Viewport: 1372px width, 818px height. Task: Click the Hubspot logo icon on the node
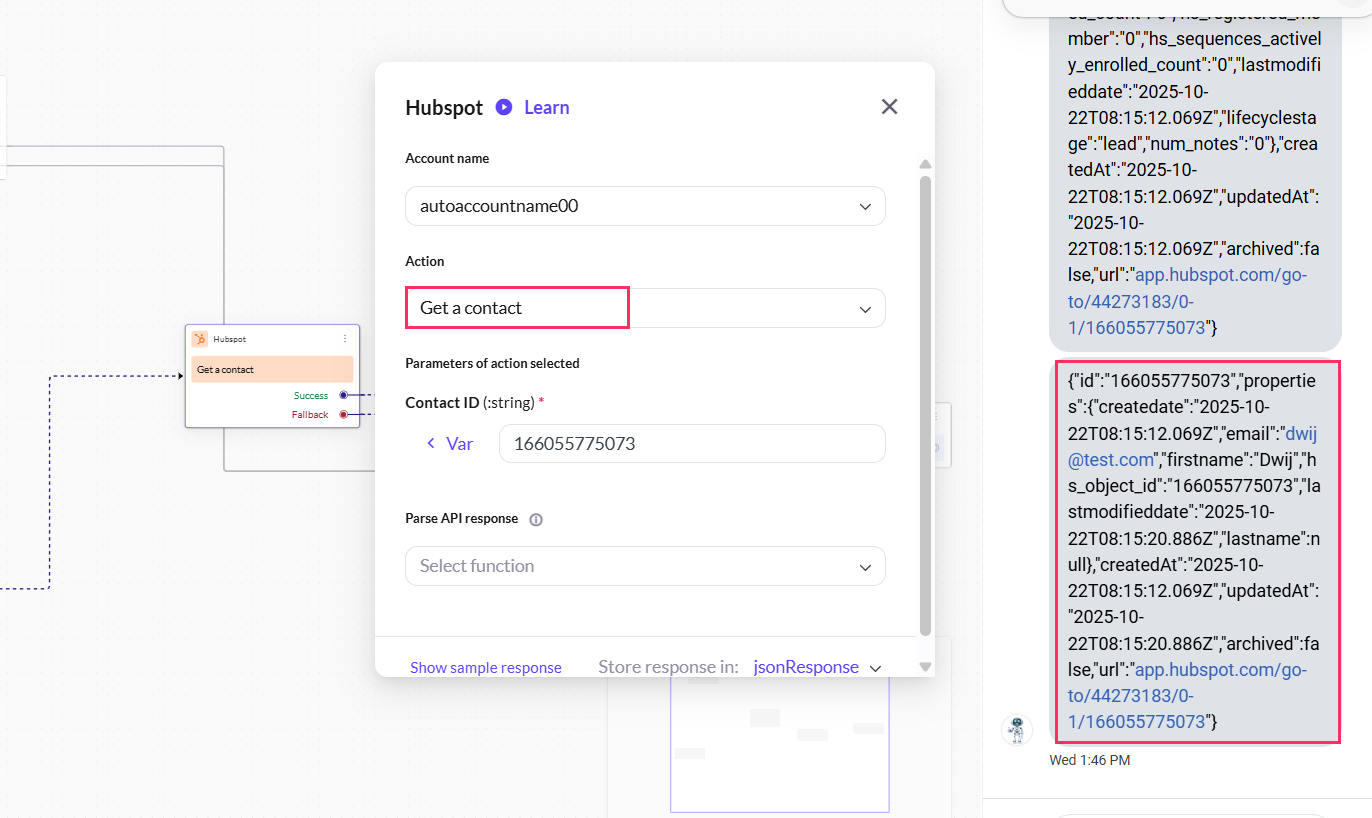200,339
